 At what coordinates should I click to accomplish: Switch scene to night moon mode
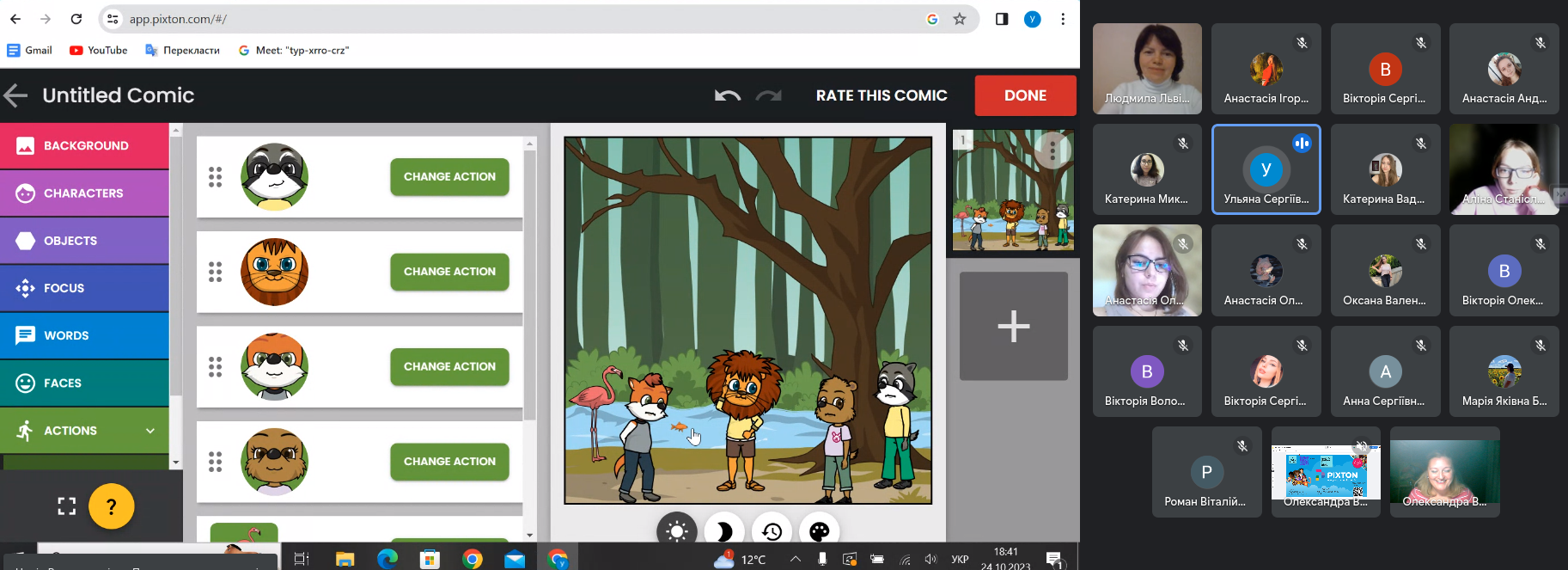pyautogui.click(x=724, y=531)
